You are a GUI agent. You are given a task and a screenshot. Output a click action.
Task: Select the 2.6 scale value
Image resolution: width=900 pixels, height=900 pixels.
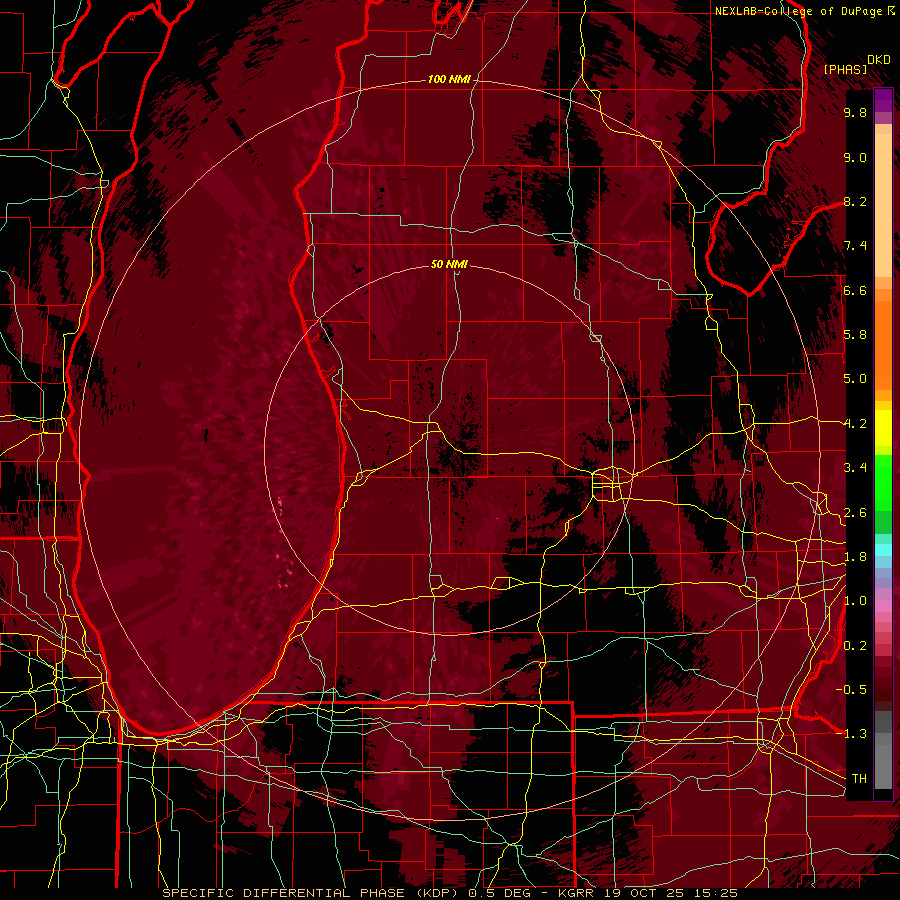(x=855, y=513)
